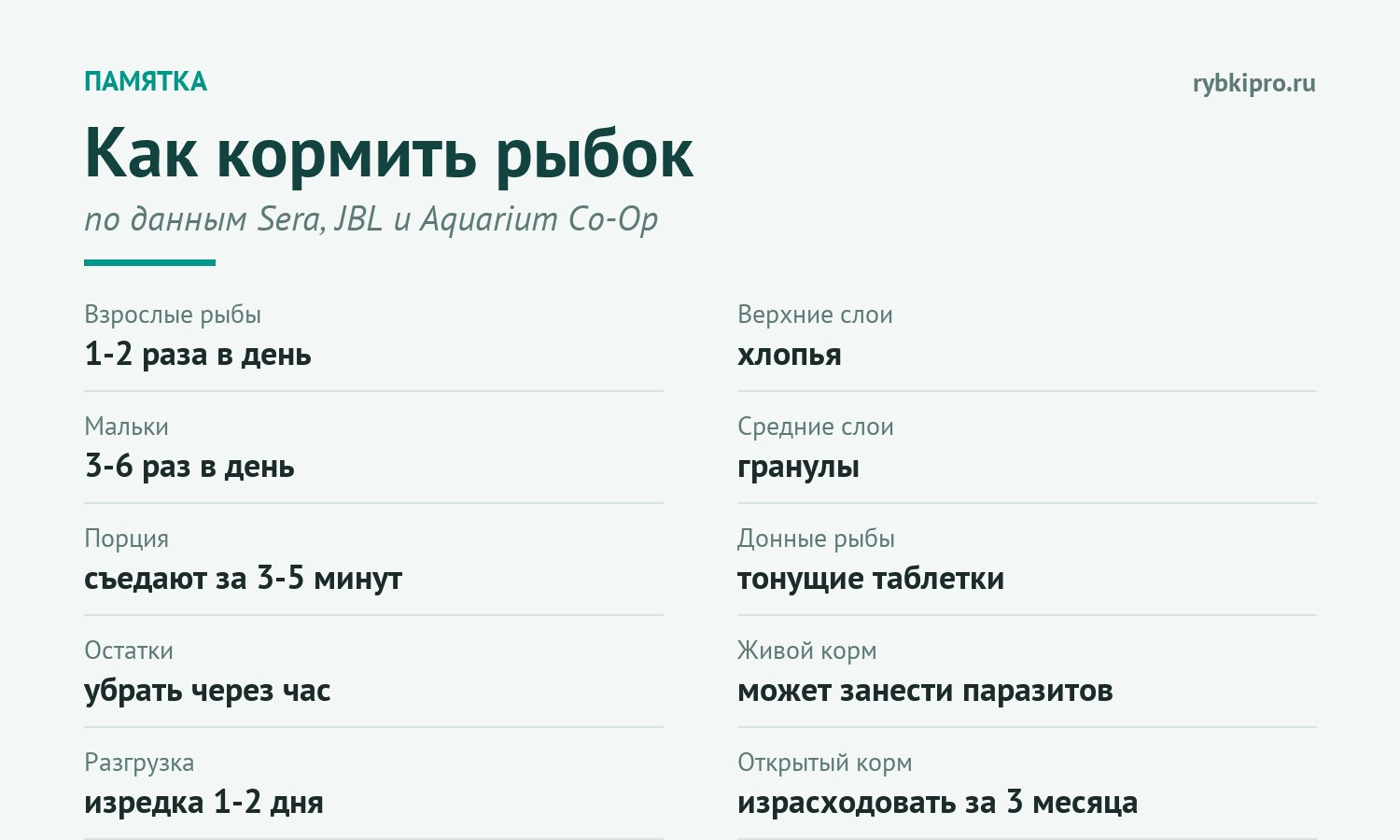
Task: Click the text израсходовать за 3 месяца
Action: tap(937, 803)
